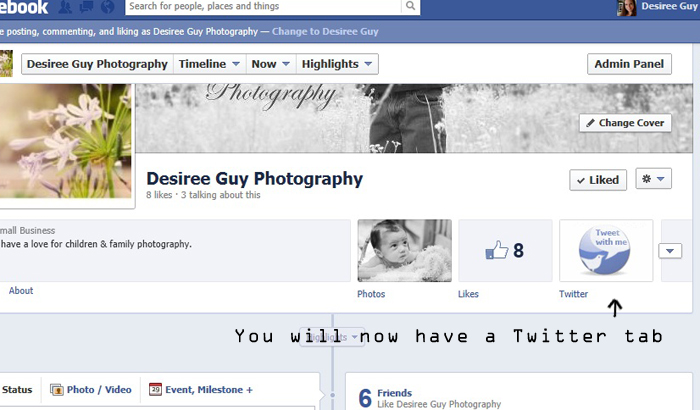
Task: Open the gear settings dropdown
Action: pos(654,179)
